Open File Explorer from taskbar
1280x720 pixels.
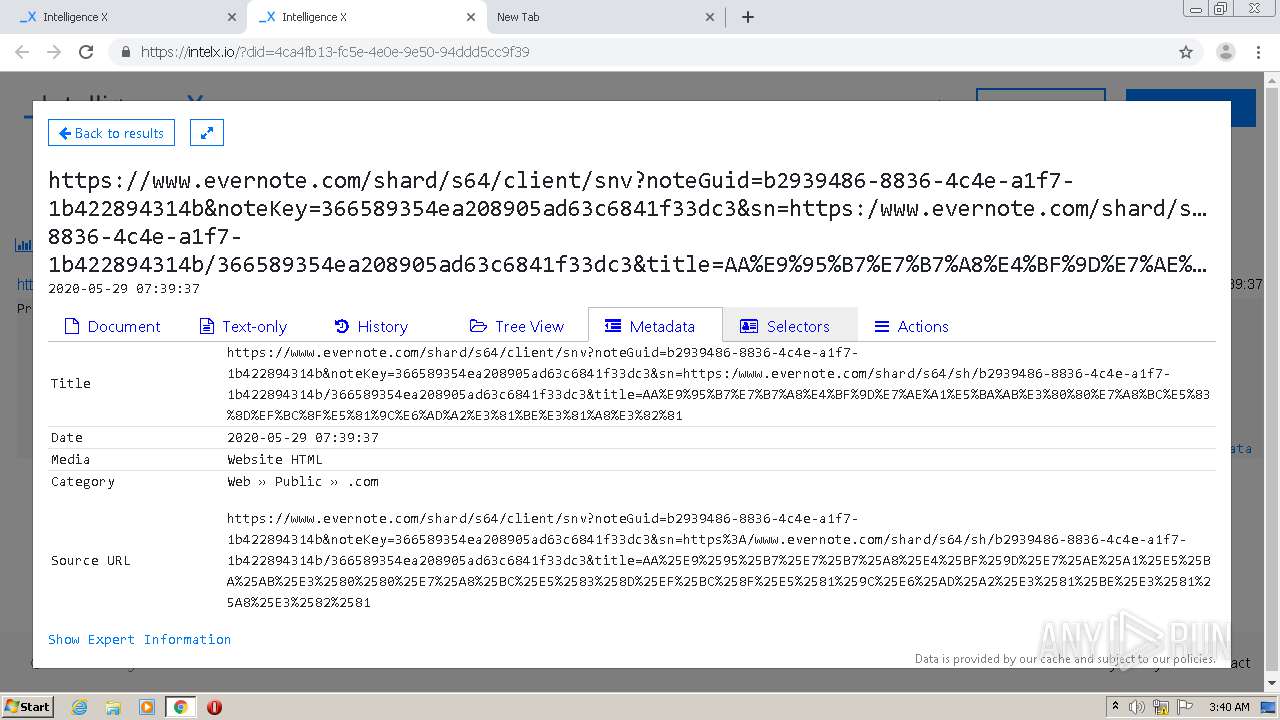pos(113,707)
